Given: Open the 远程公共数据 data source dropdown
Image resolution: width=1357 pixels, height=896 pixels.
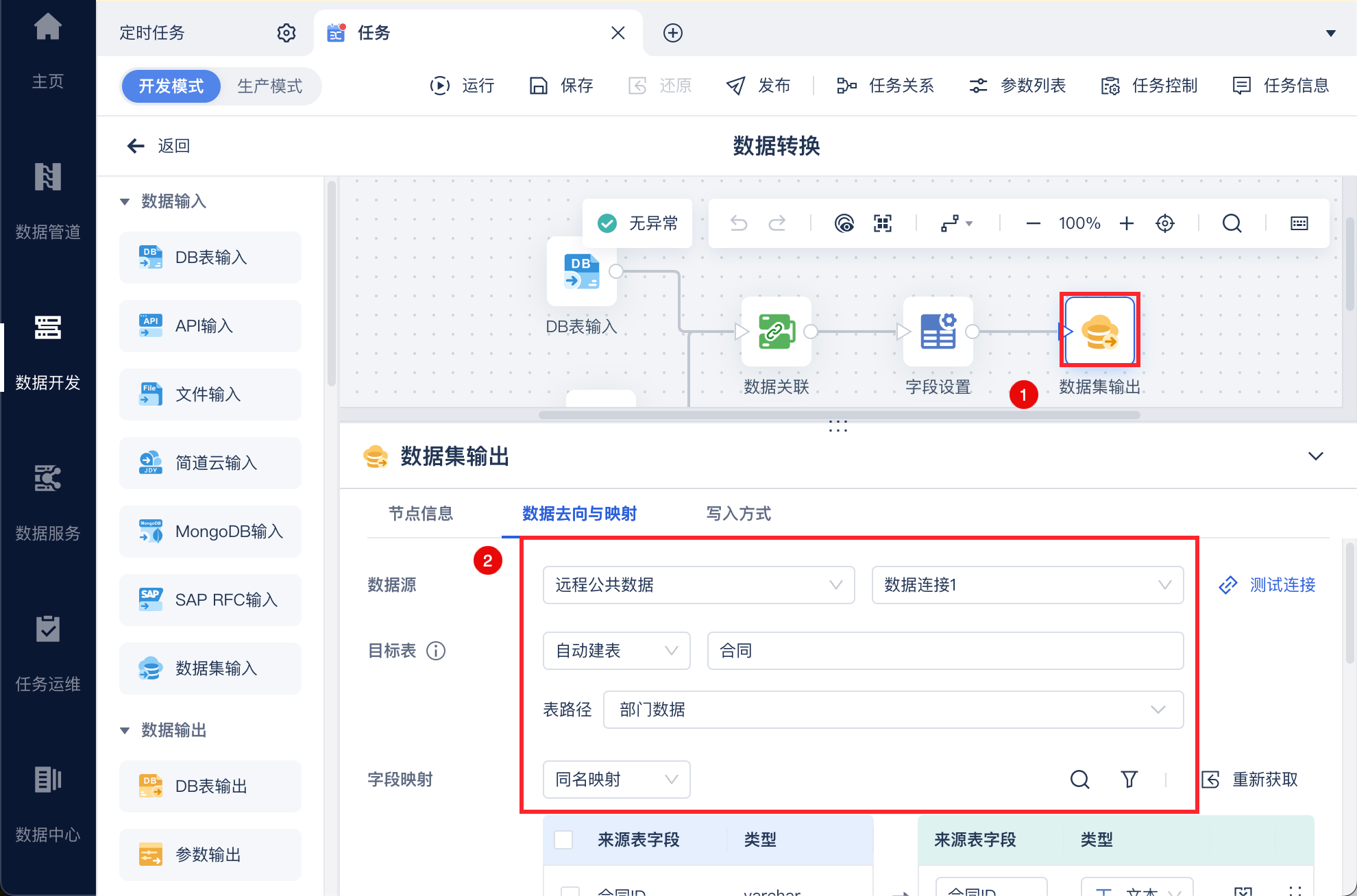Looking at the screenshot, I should point(698,585).
